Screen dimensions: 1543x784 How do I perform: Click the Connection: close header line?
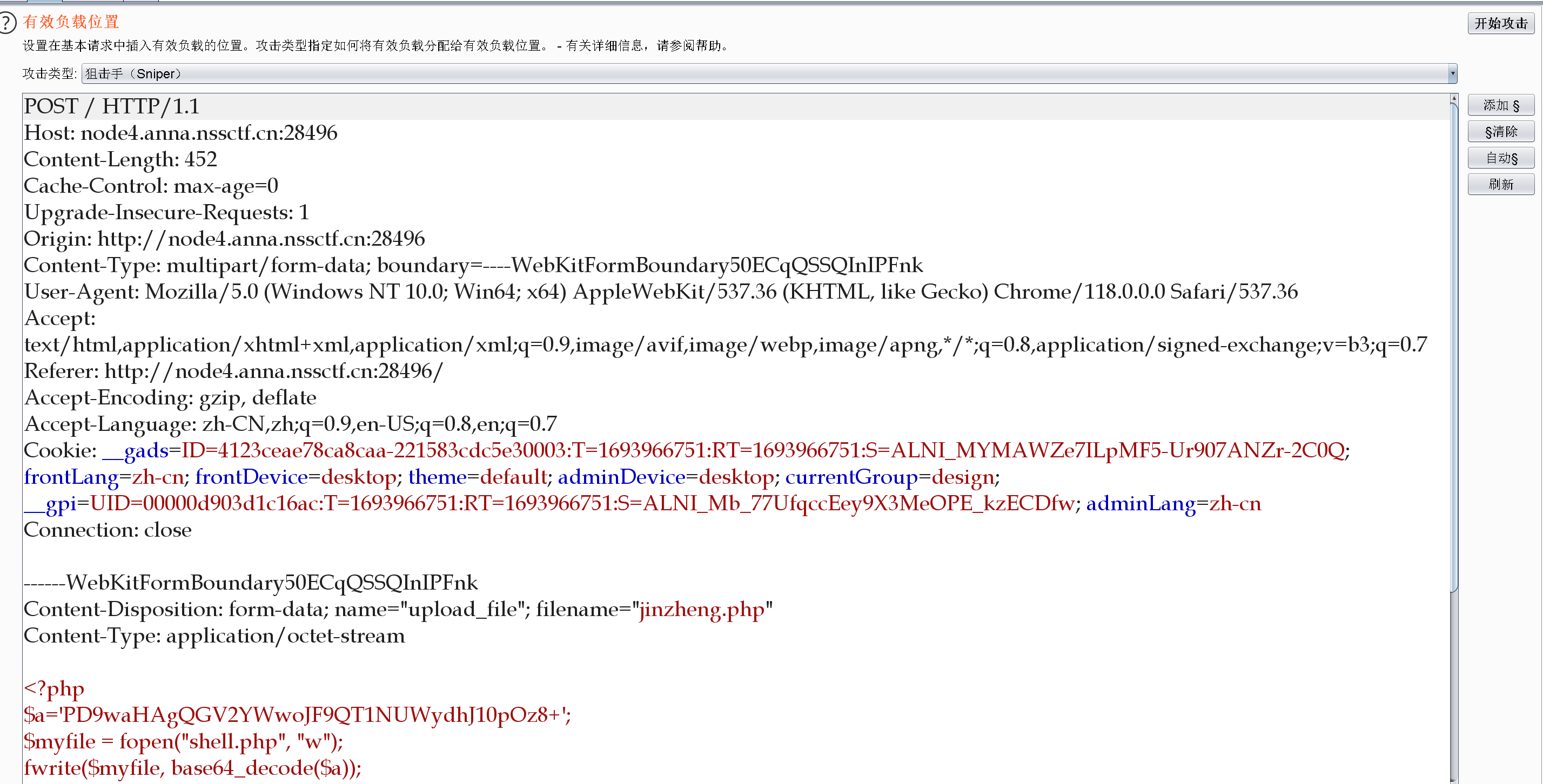click(x=108, y=530)
